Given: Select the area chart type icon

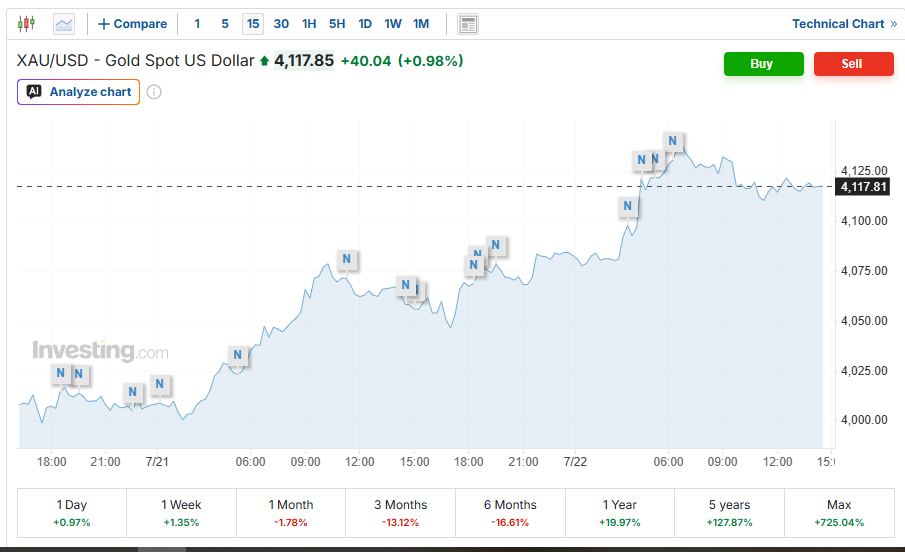Looking at the screenshot, I should 64,24.
